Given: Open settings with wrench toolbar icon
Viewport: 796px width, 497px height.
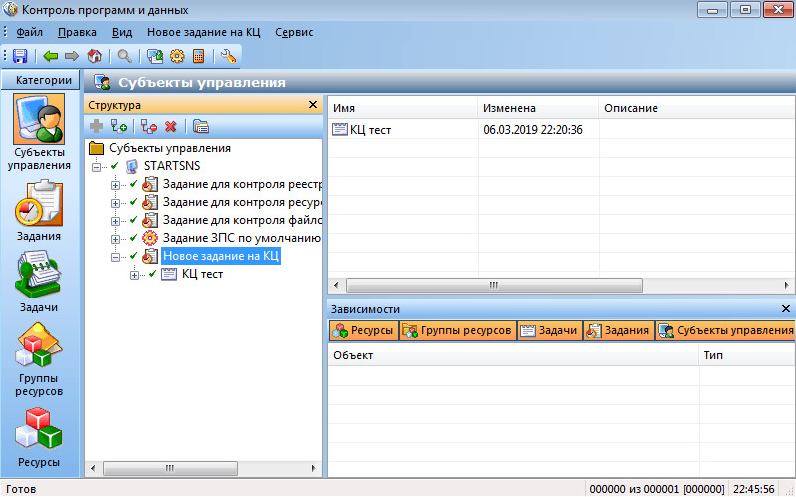Looking at the screenshot, I should click(x=228, y=56).
